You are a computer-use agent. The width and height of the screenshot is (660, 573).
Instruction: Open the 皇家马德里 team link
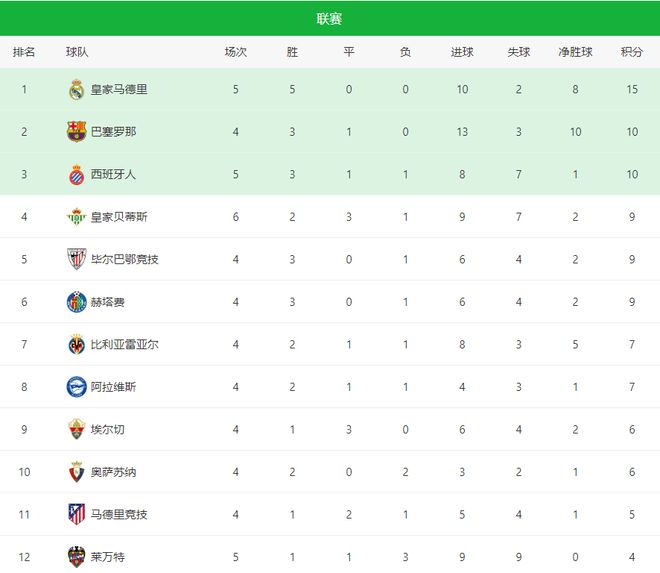pyautogui.click(x=119, y=90)
